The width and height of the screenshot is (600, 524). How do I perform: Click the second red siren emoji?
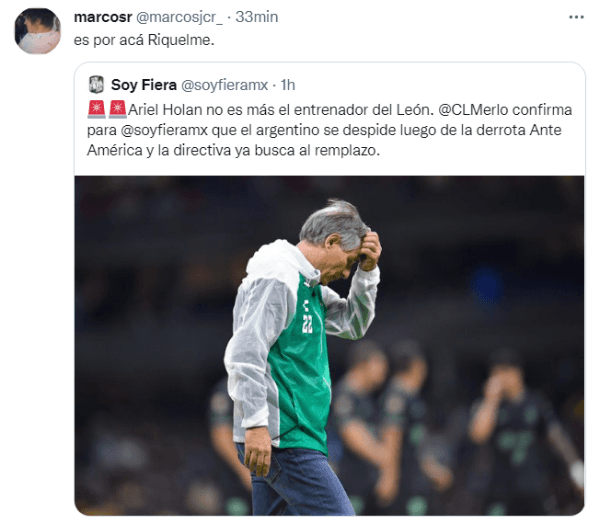point(117,108)
